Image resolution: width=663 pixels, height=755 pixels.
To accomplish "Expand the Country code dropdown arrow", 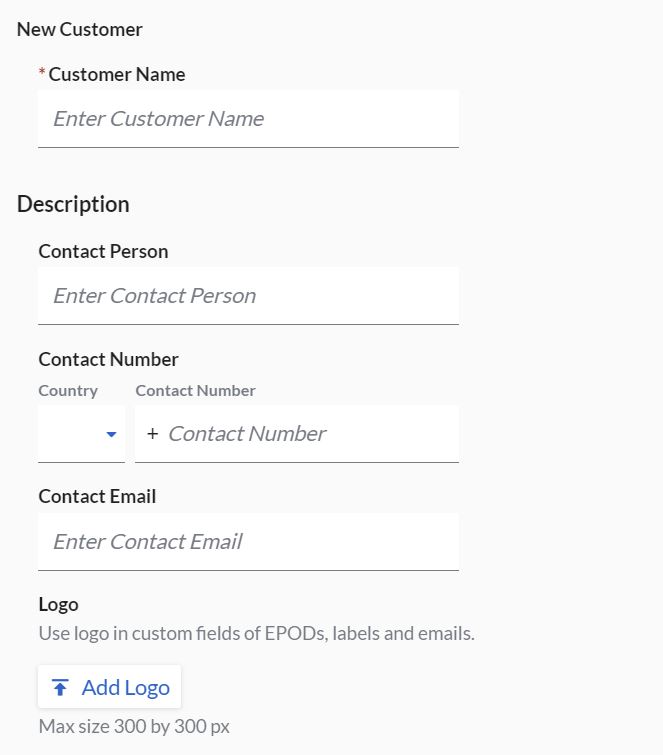I will tap(111, 434).
